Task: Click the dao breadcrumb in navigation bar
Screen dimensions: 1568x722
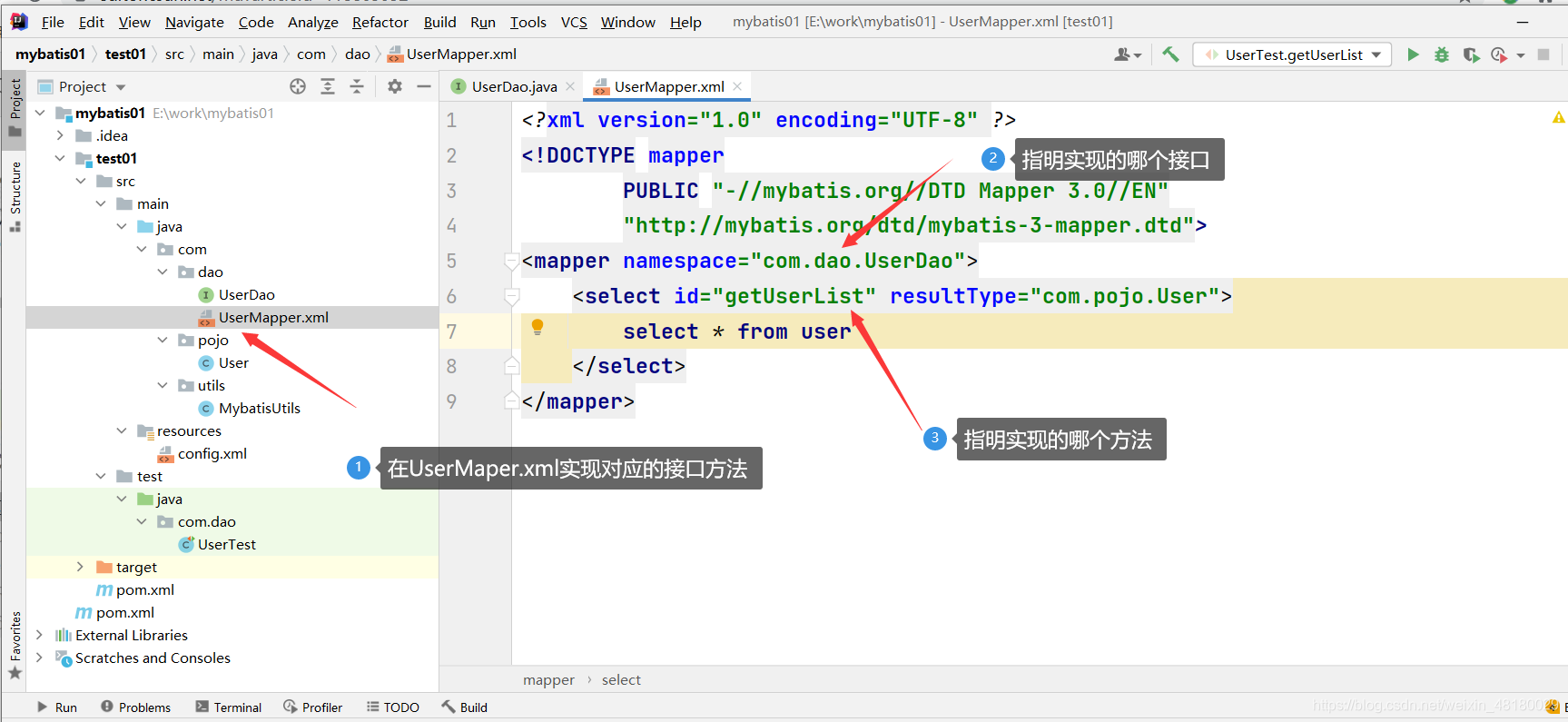Action: click(358, 54)
